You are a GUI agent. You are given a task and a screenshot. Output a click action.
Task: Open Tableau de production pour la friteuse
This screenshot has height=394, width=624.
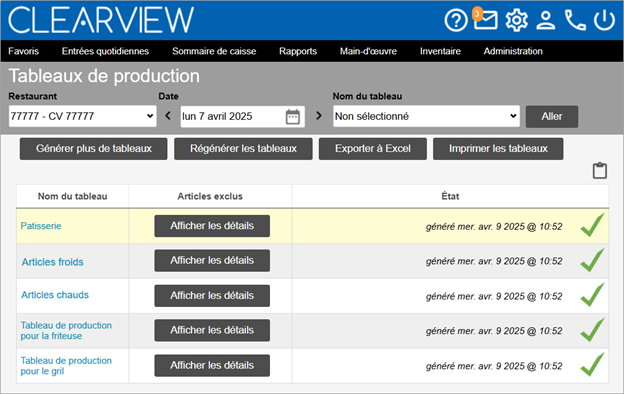click(x=66, y=331)
